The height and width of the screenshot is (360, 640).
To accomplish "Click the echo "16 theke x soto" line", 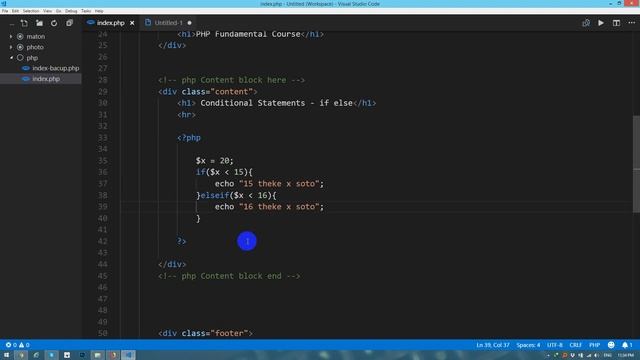I will pyautogui.click(x=269, y=207).
